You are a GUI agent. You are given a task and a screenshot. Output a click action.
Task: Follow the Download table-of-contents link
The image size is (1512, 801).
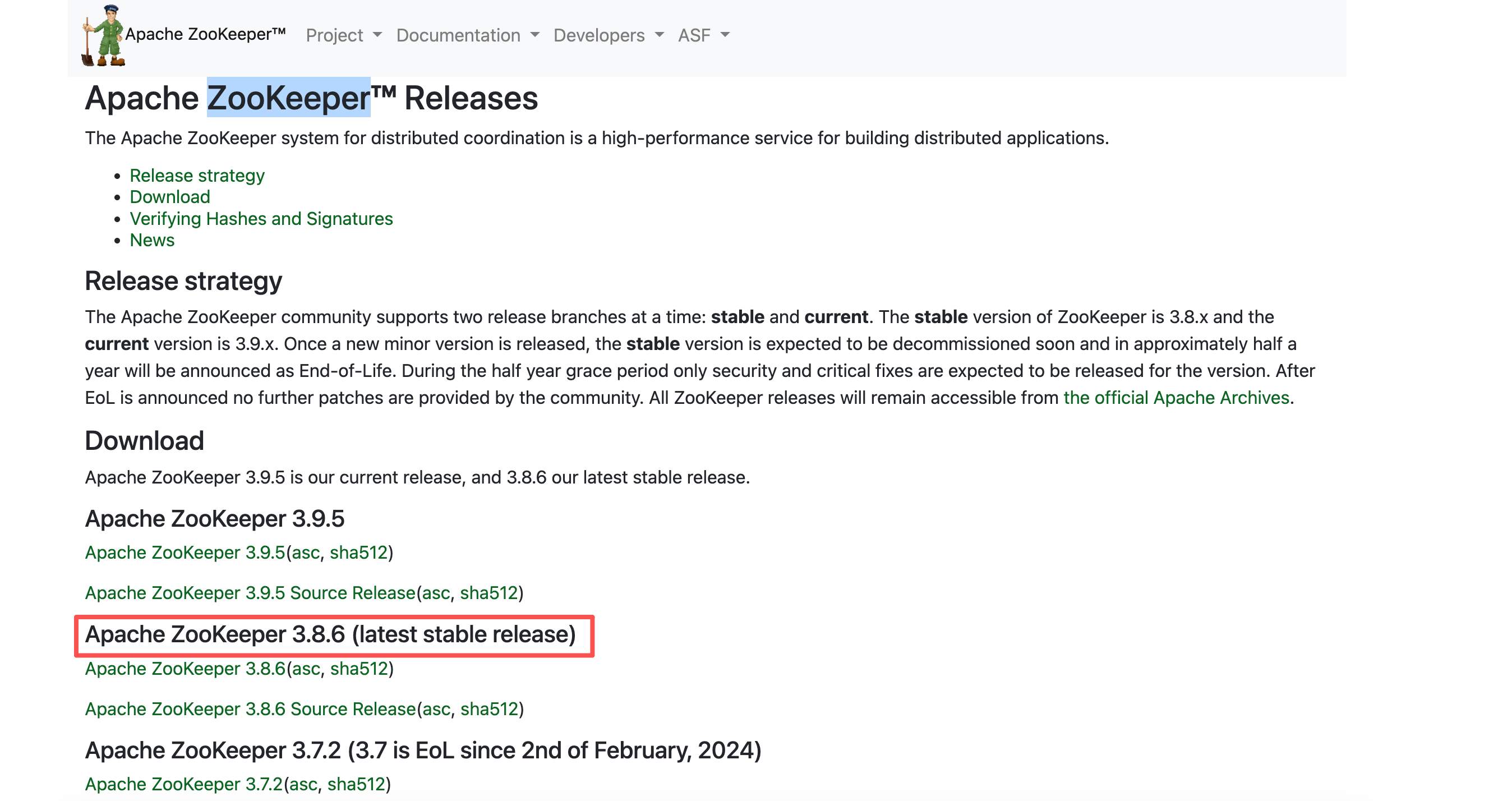point(169,197)
